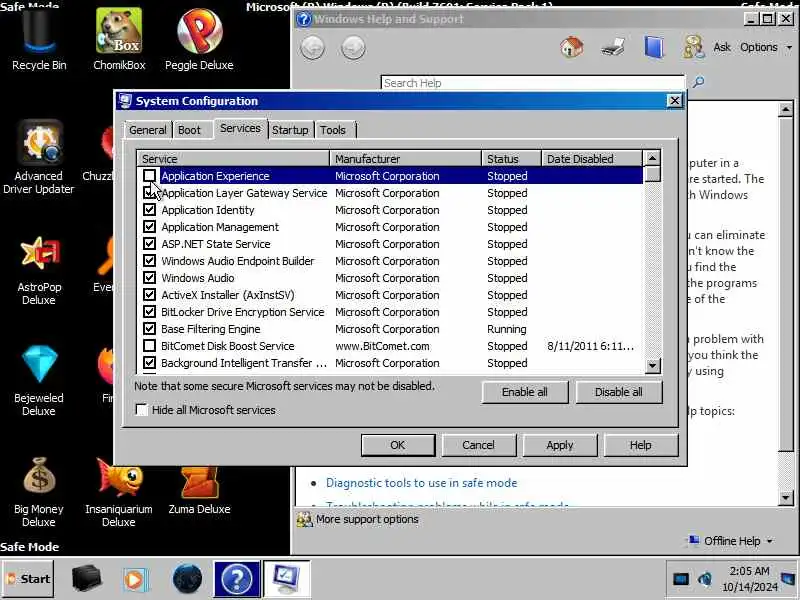Toggle the BitLocker Drive Encryption Service checkbox
The image size is (800, 600).
point(149,312)
